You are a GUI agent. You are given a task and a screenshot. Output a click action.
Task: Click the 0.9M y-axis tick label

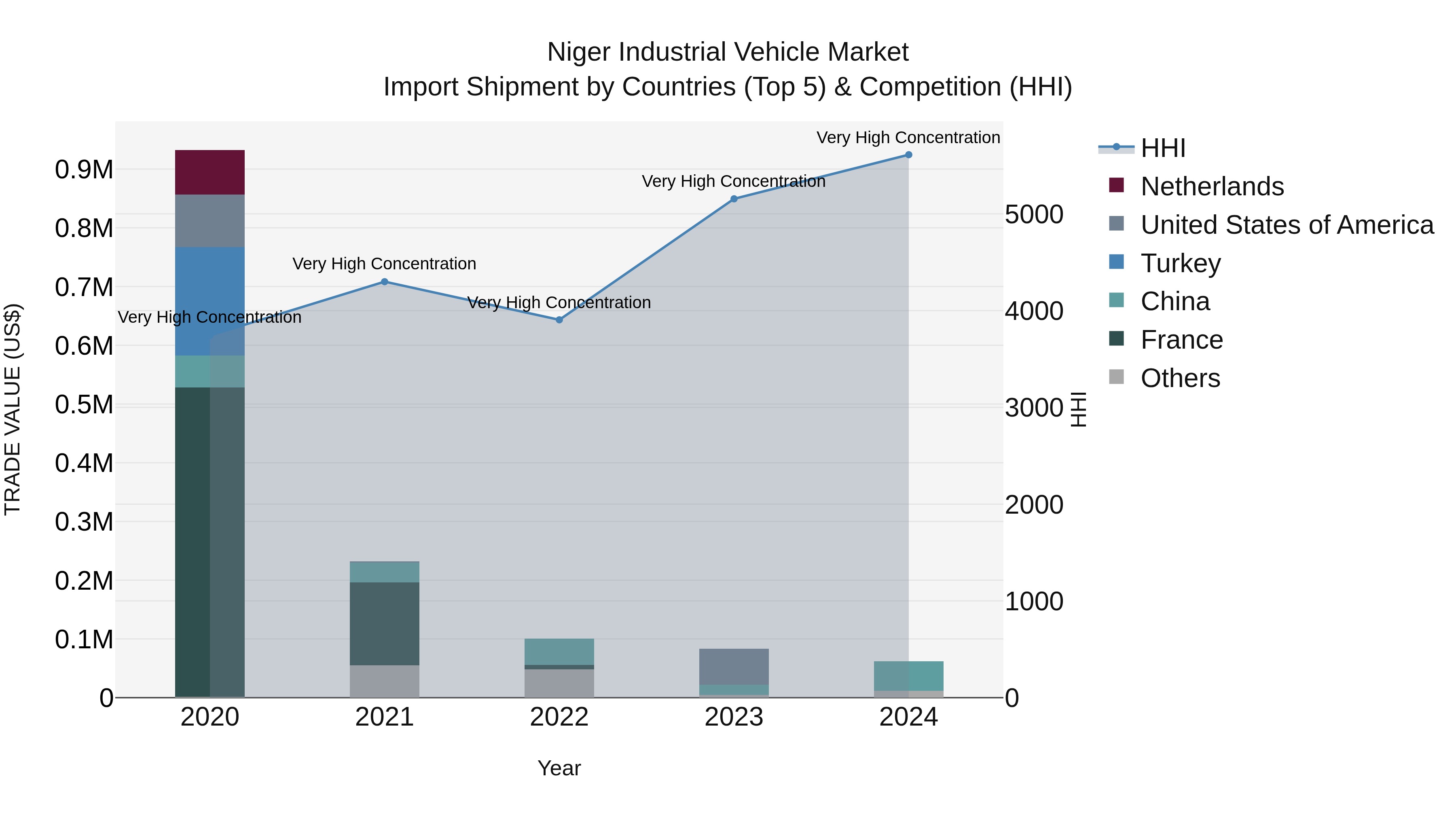click(x=84, y=169)
